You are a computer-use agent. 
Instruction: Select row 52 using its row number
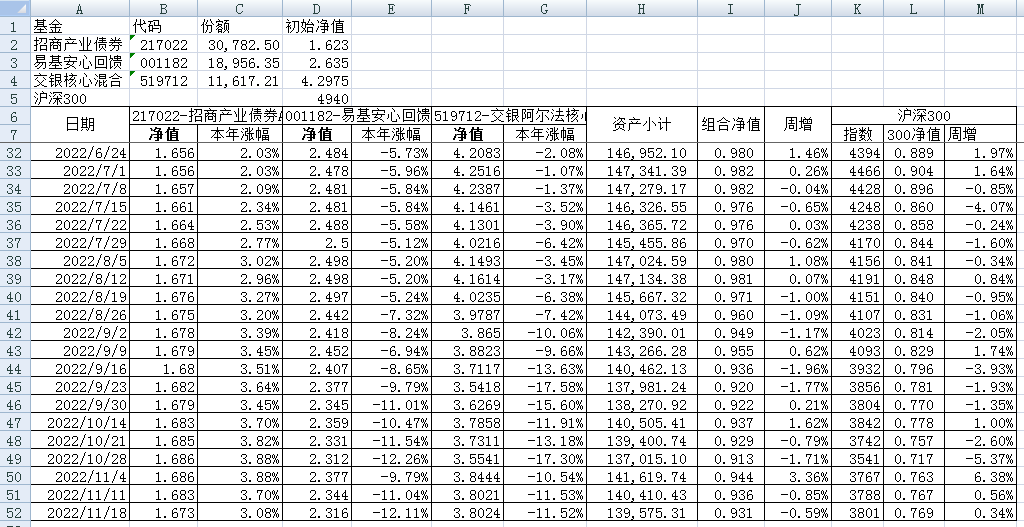point(15,513)
